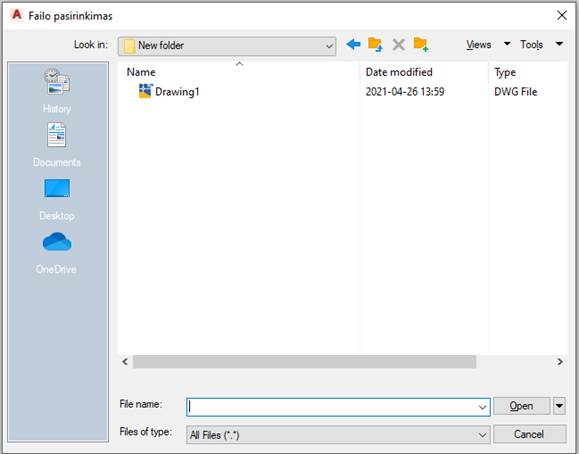Open the Documents location in the sidebar
The height and width of the screenshot is (454, 579).
tap(56, 145)
